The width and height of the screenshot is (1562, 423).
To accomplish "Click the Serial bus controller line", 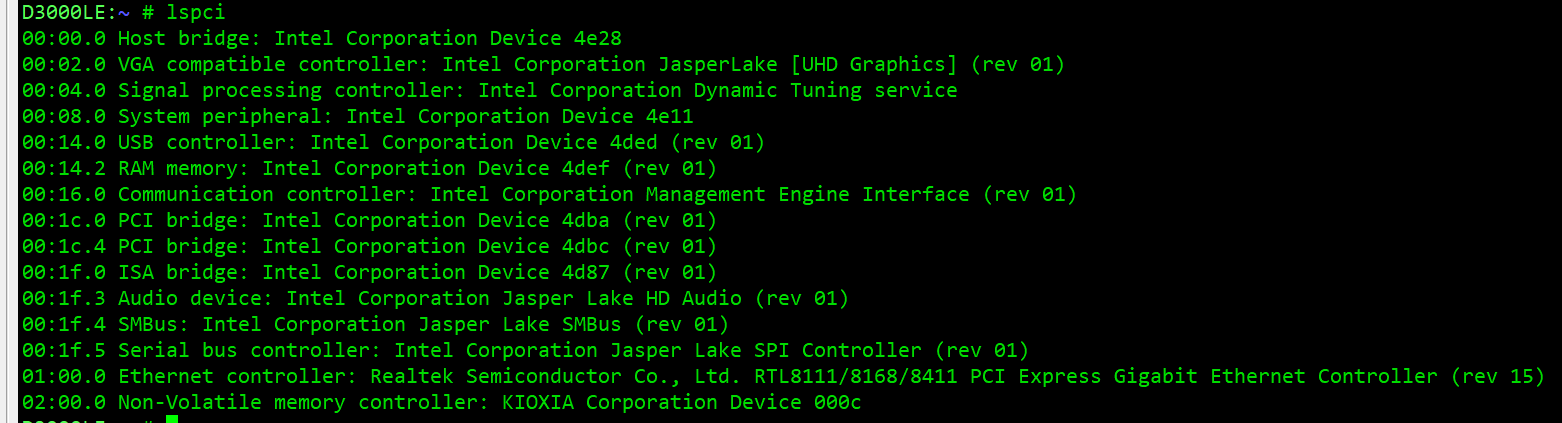I will (525, 351).
